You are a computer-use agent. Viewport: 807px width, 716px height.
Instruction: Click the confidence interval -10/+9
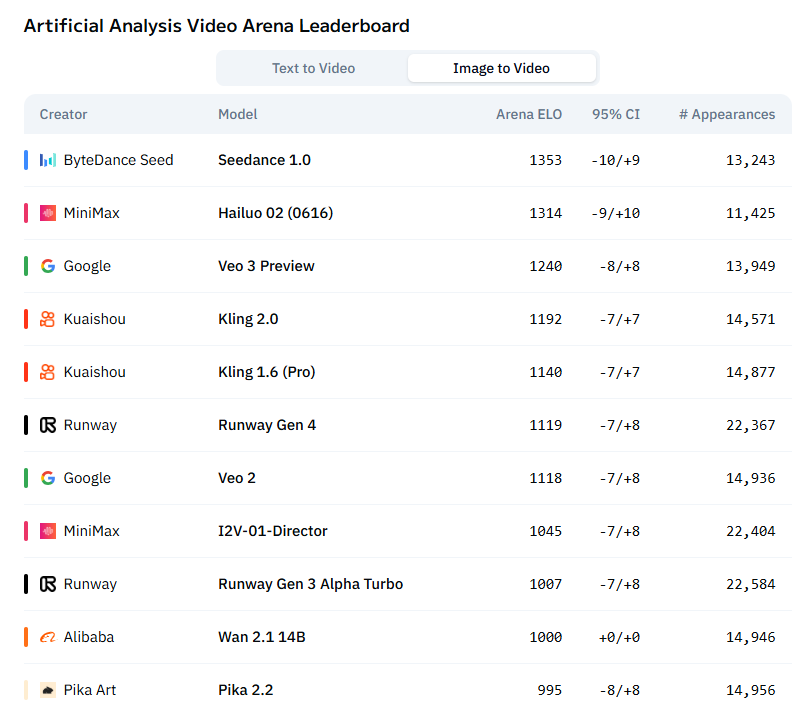point(616,160)
